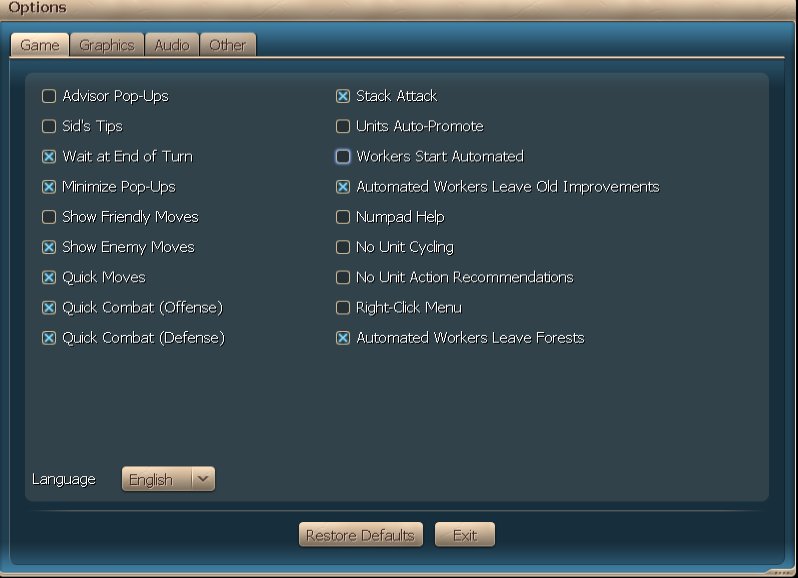Enable Show Friendly Moves
Screen dimensions: 798x578
pos(49,217)
